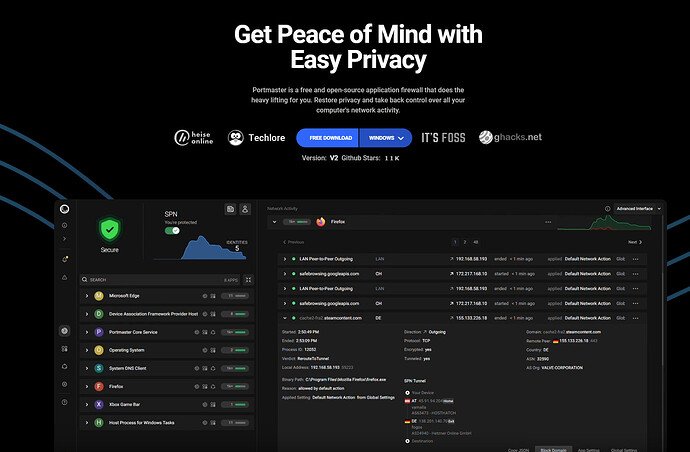
Task: Go to page 48 of connections
Action: (x=475, y=242)
